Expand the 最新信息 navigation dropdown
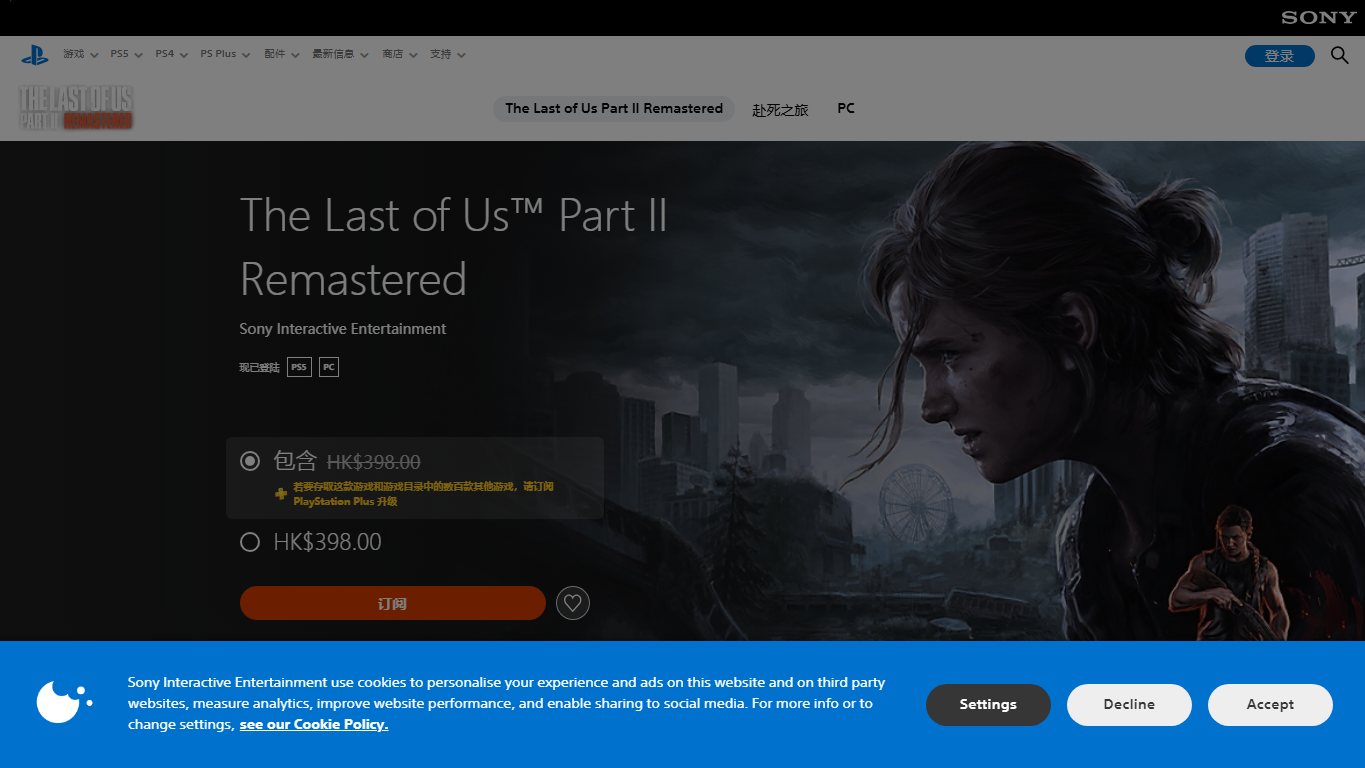This screenshot has height=768, width=1365. pos(340,54)
